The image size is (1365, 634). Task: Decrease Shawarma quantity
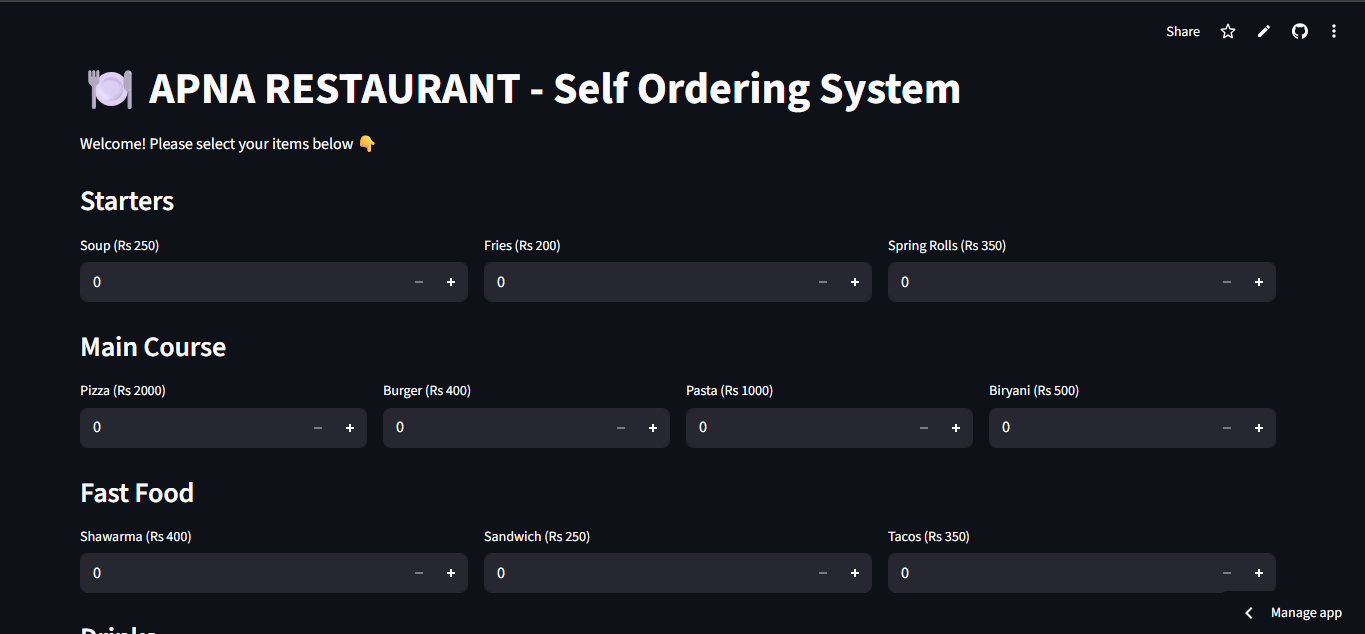point(418,573)
